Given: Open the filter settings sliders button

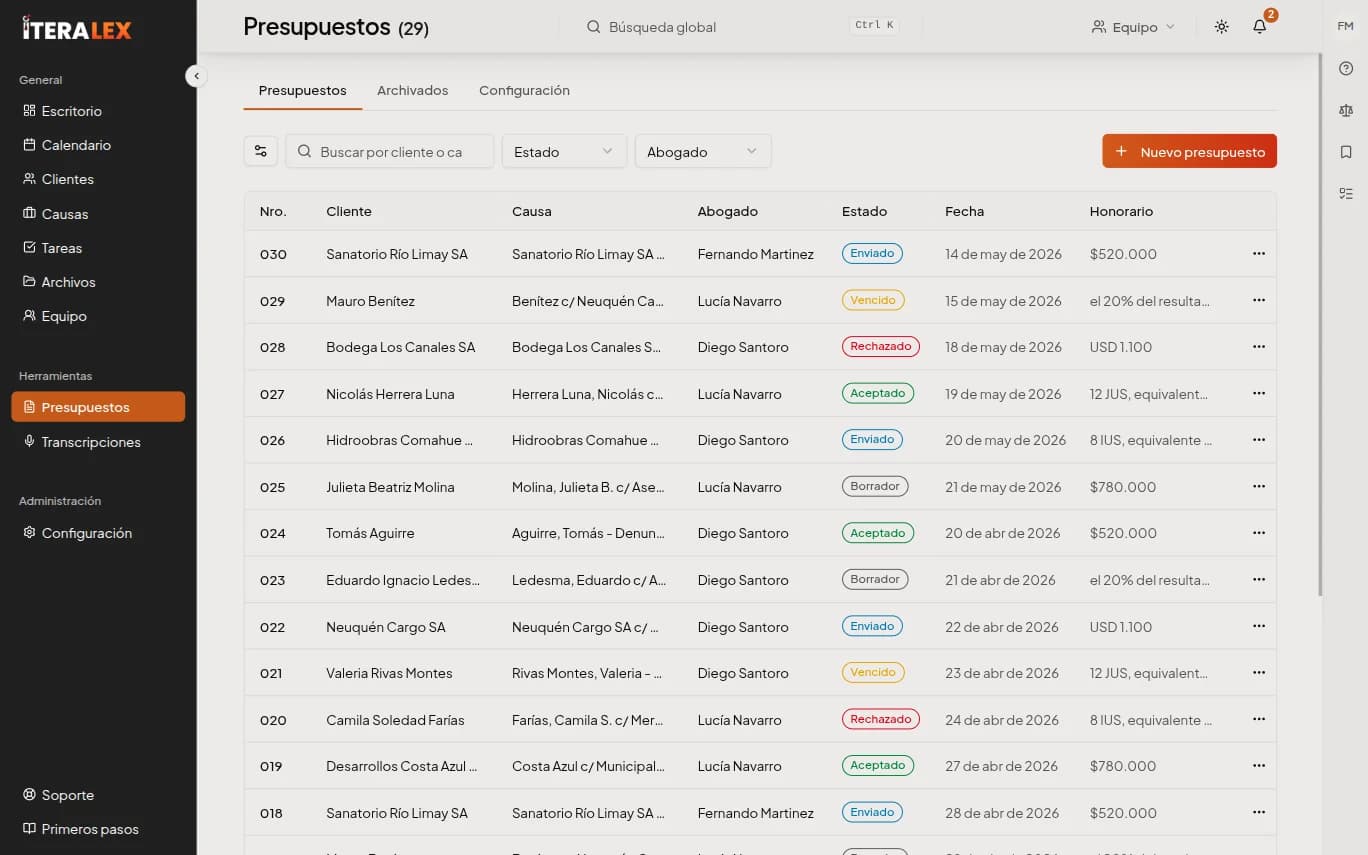Looking at the screenshot, I should coord(261,151).
